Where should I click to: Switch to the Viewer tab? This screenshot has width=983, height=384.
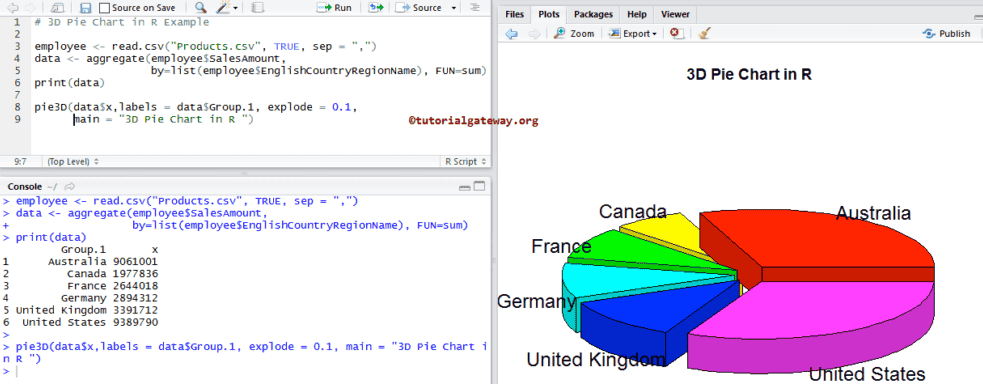pyautogui.click(x=675, y=14)
